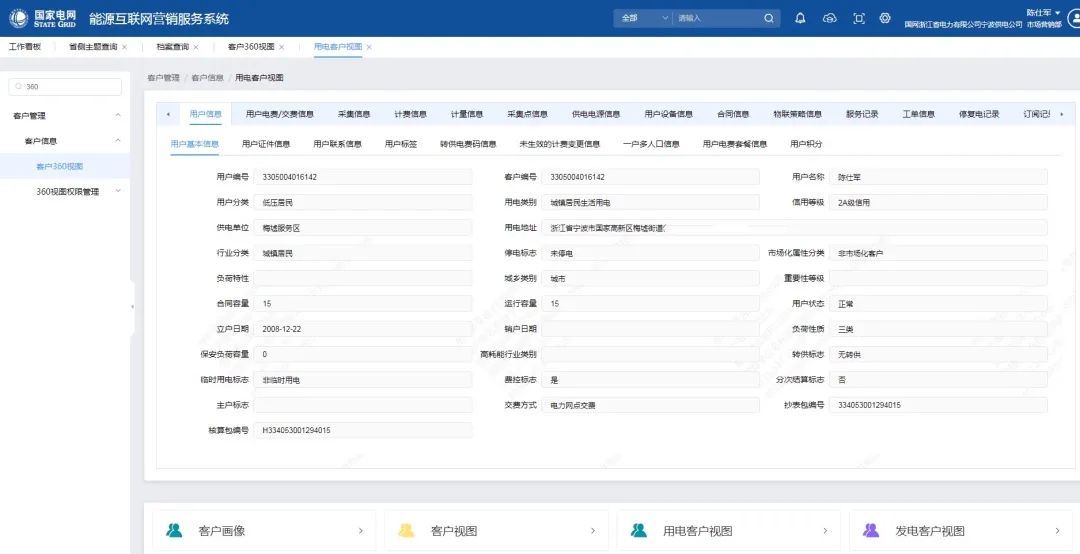
Task: Switch to the 客户360视图 top tab
Action: [x=251, y=47]
